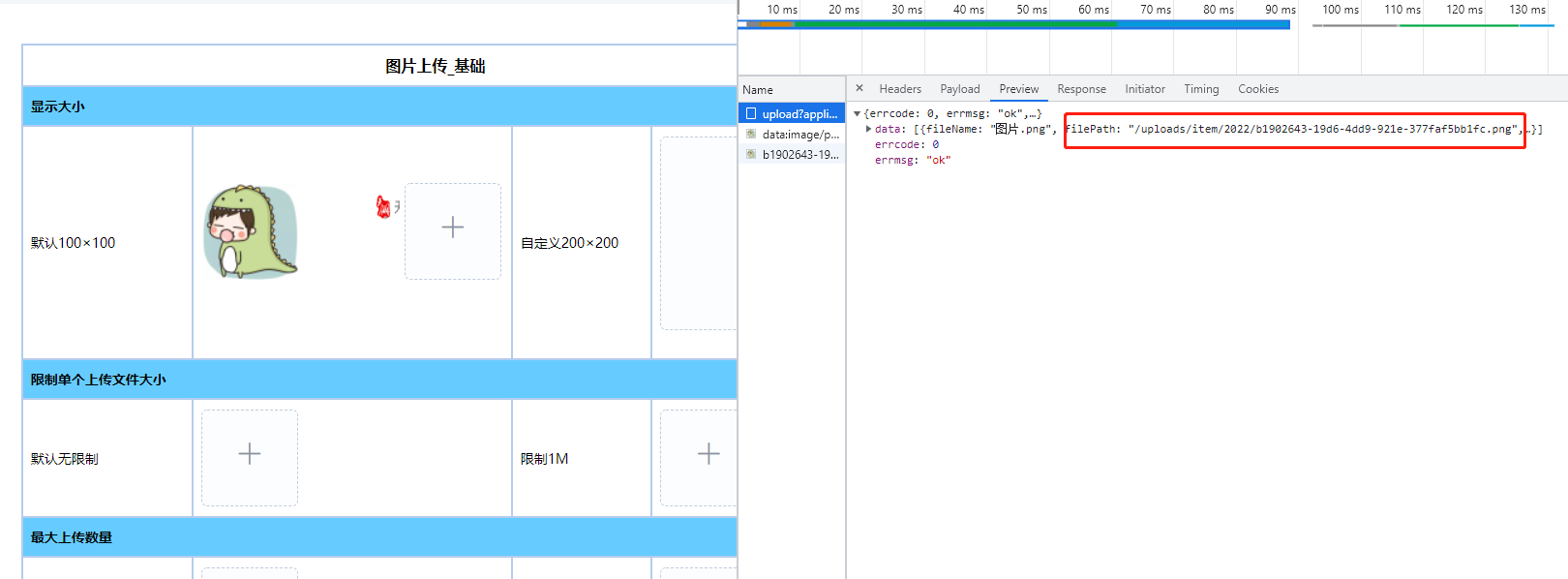Expand the data array in preview

(x=868, y=129)
